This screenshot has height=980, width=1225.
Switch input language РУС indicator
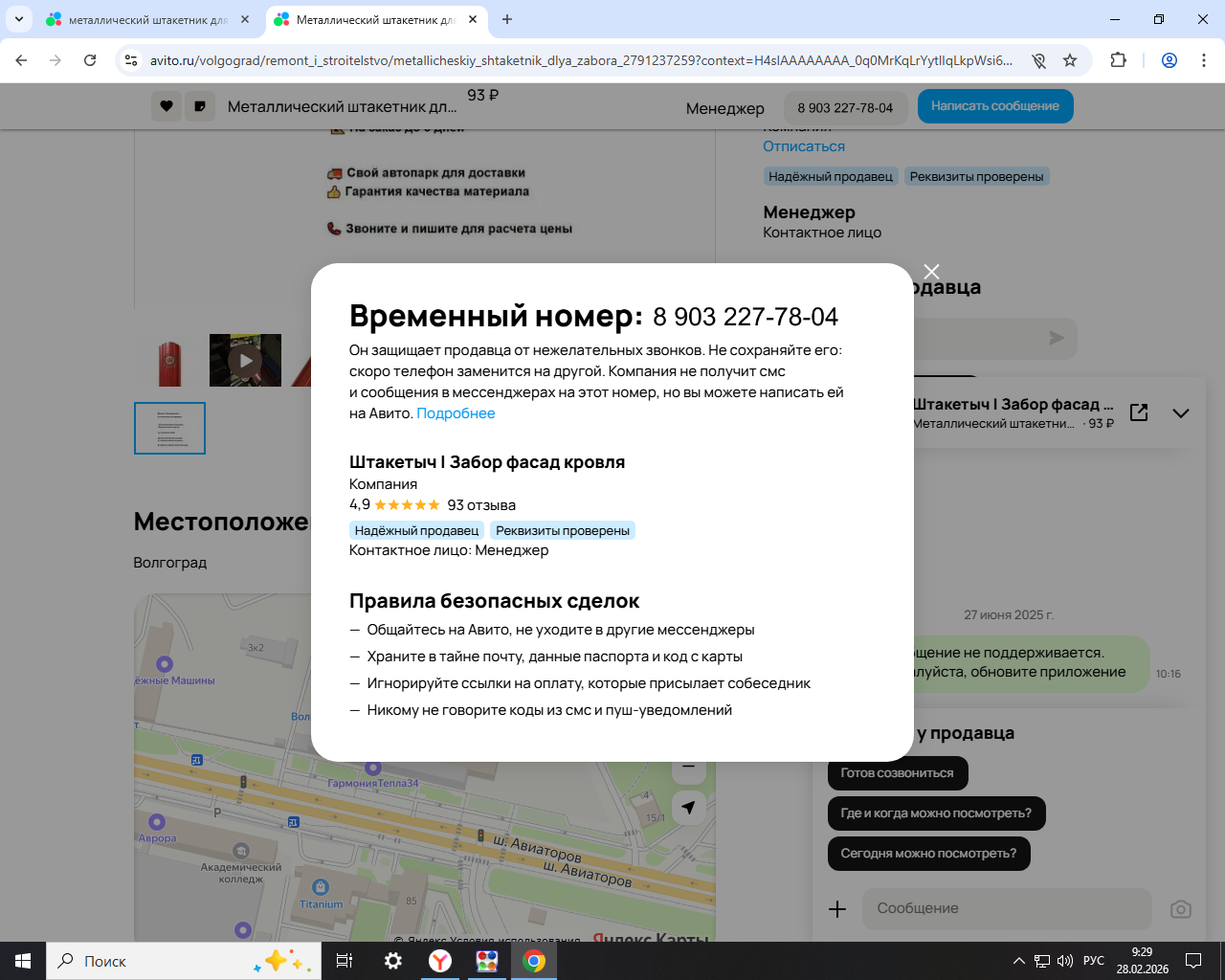point(1094,961)
